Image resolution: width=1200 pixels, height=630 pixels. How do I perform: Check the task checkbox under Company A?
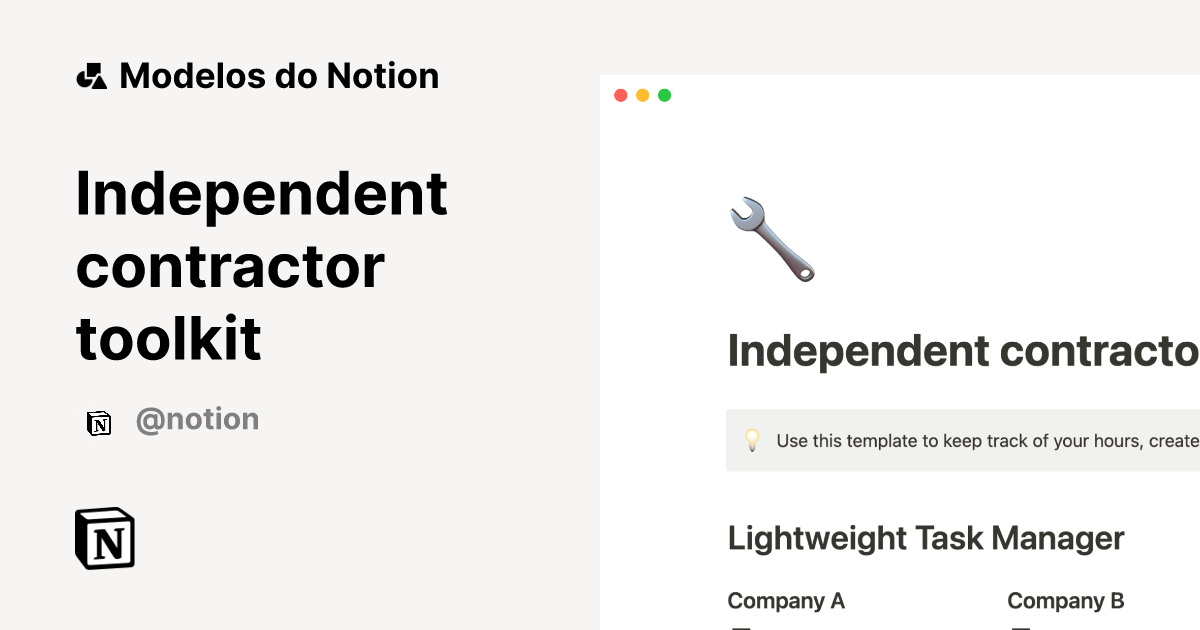[x=741, y=627]
